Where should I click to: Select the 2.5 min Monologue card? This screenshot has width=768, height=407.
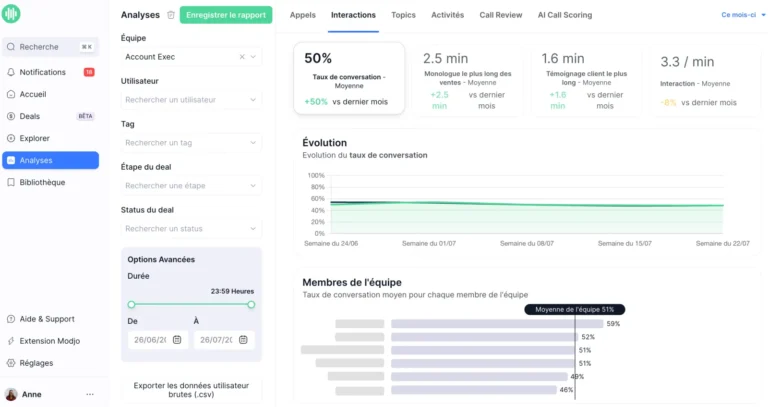coord(467,81)
